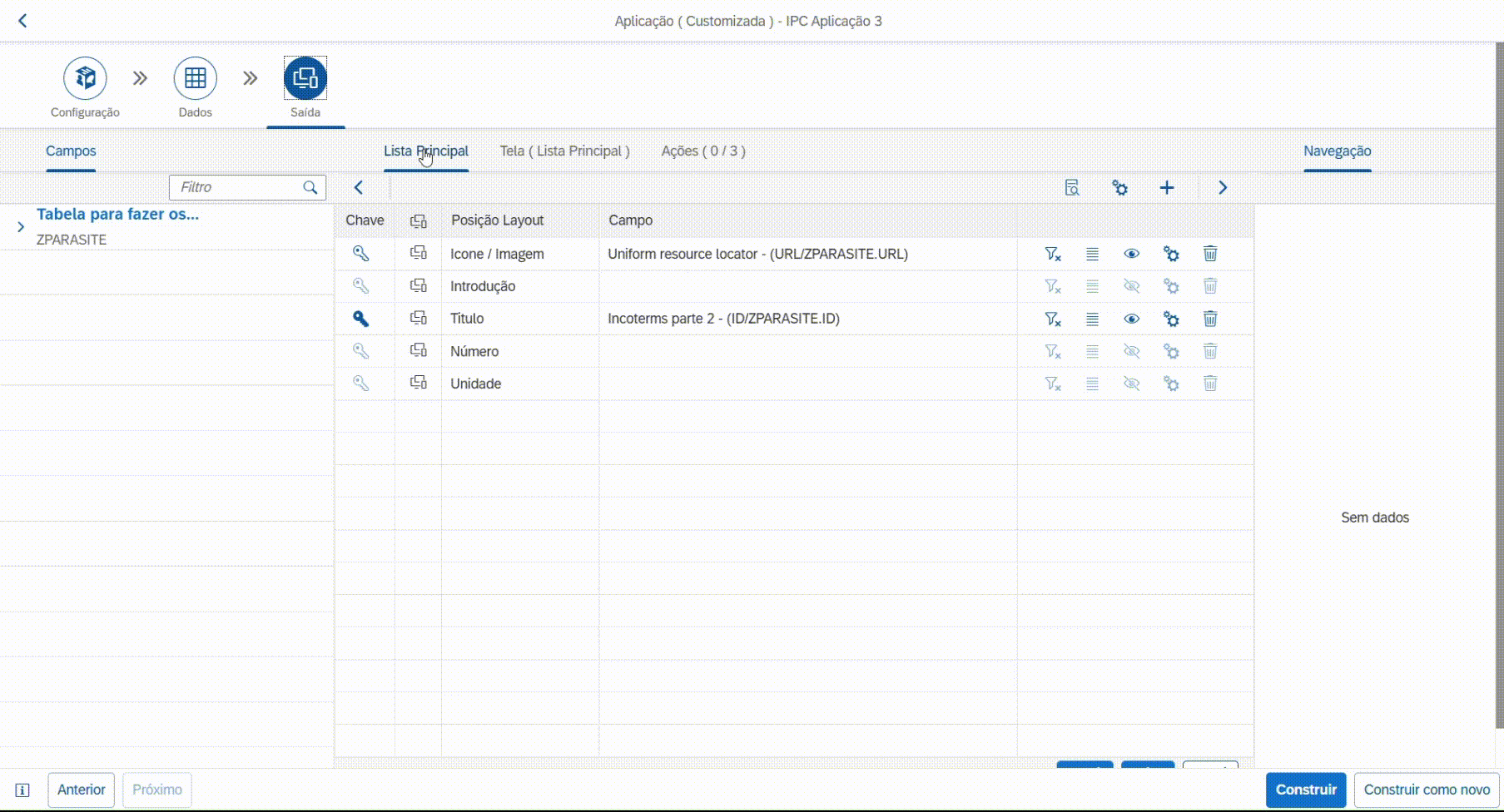Toggle key icon for Titulo row
This screenshot has height=812, width=1504.
(x=360, y=319)
